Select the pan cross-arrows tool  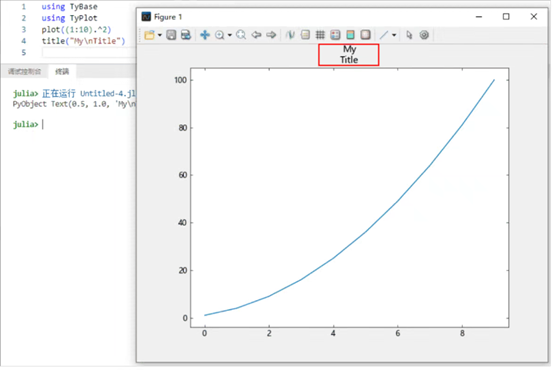pyautogui.click(x=205, y=35)
